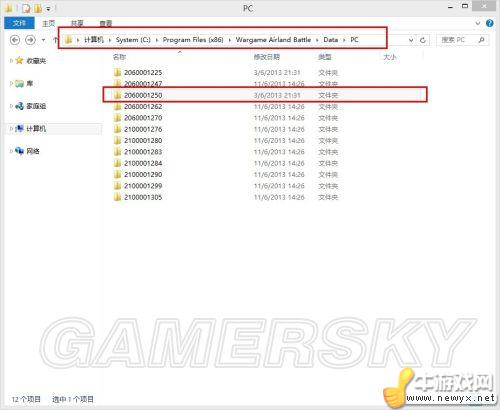
Task: Expand the Libraries tree node
Action: [11, 83]
